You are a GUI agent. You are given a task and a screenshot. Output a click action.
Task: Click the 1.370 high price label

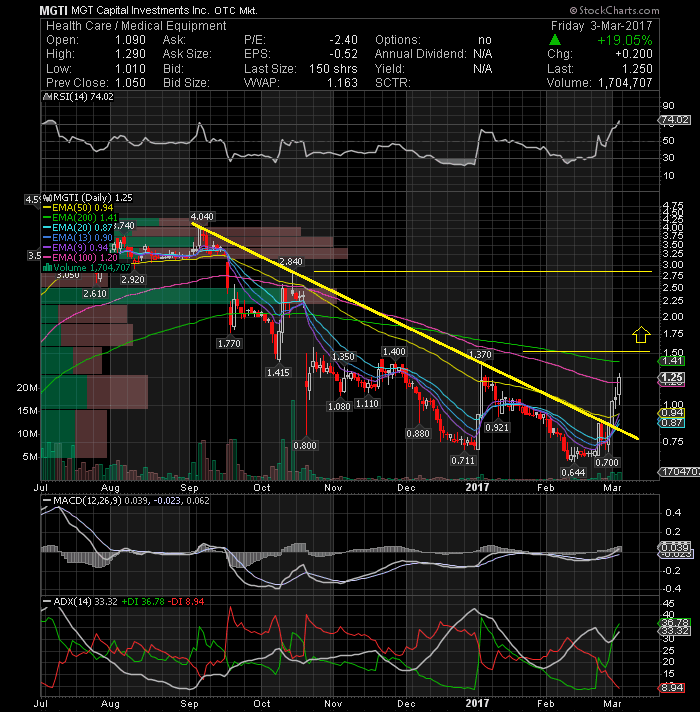(x=480, y=355)
